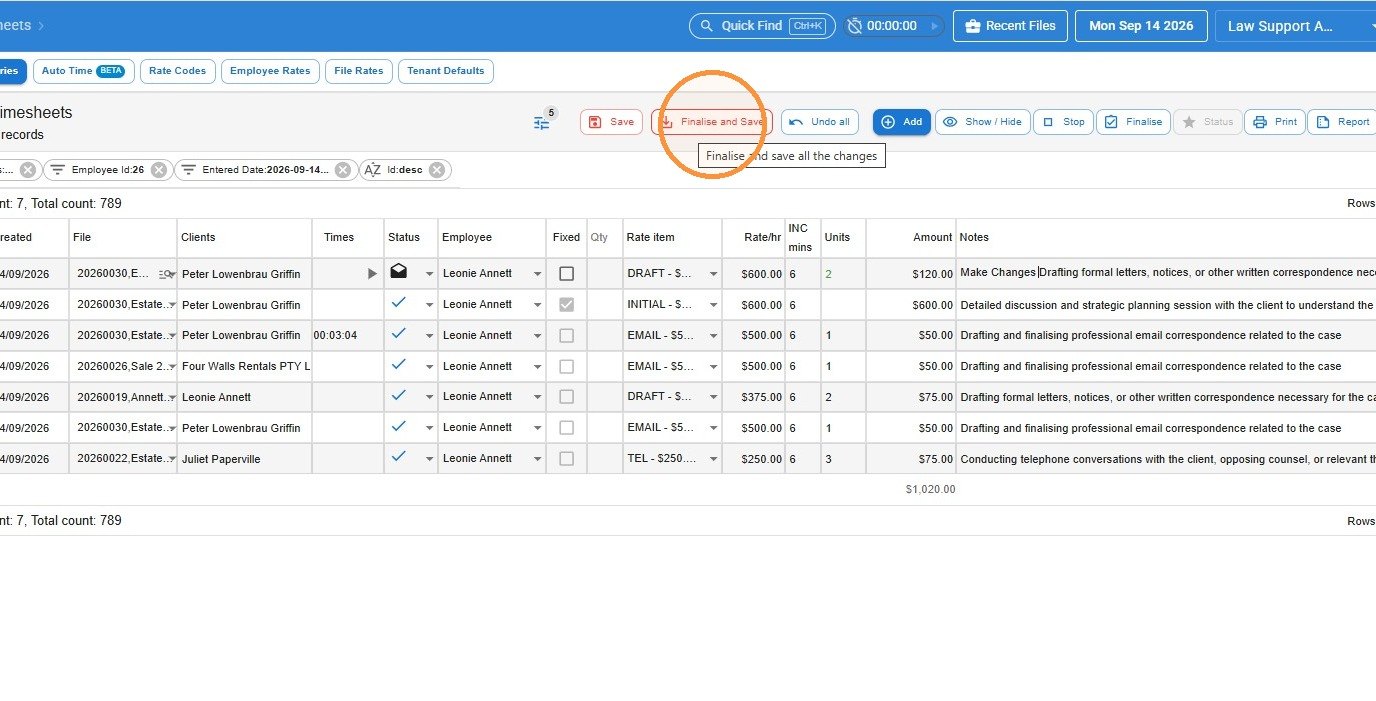Viewport: 1376px width, 701px height.
Task: Click the Notes column header
Action: (x=974, y=237)
